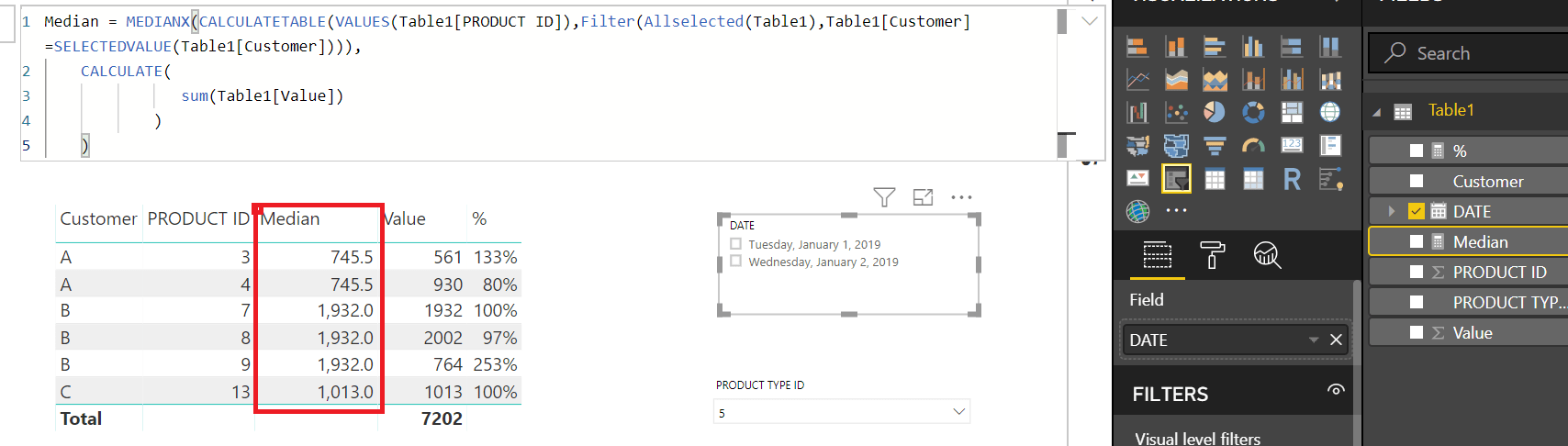Check Tuesday, January 1, 2019

(735, 244)
